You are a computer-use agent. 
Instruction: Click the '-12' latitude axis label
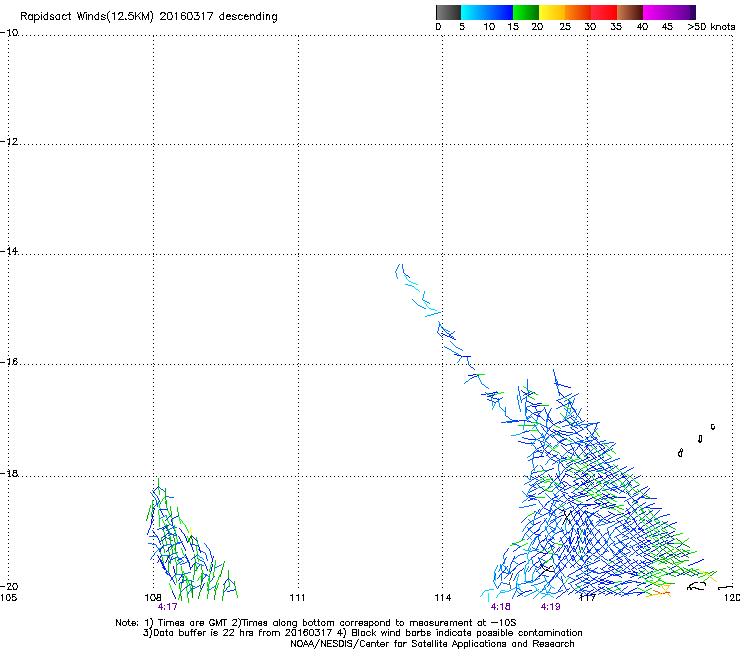[9, 142]
